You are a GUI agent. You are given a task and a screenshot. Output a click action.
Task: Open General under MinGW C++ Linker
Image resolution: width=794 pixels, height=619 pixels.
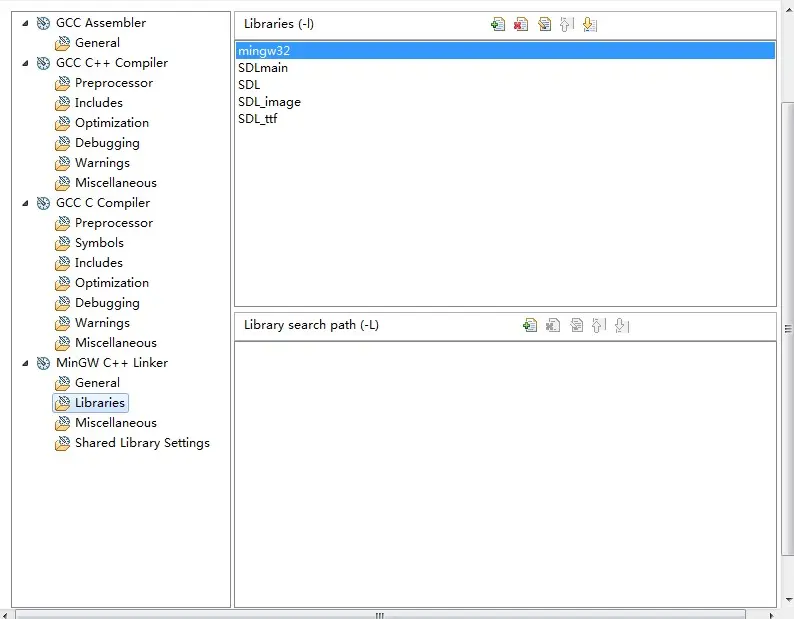click(97, 383)
